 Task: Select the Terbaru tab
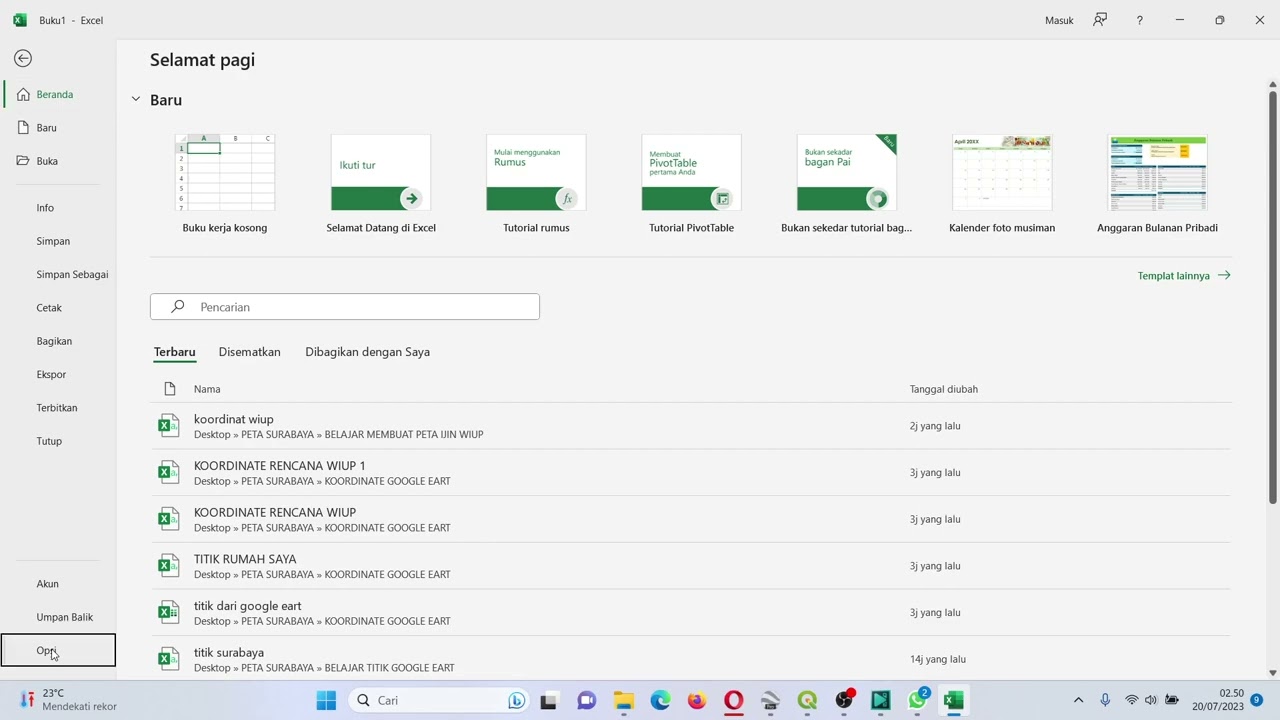175,352
